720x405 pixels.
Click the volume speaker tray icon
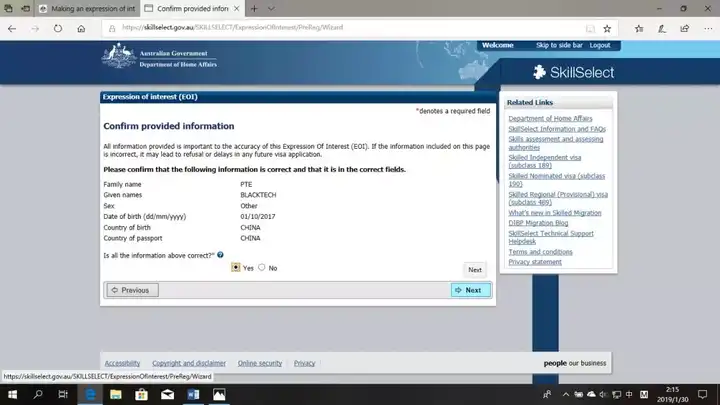point(603,394)
